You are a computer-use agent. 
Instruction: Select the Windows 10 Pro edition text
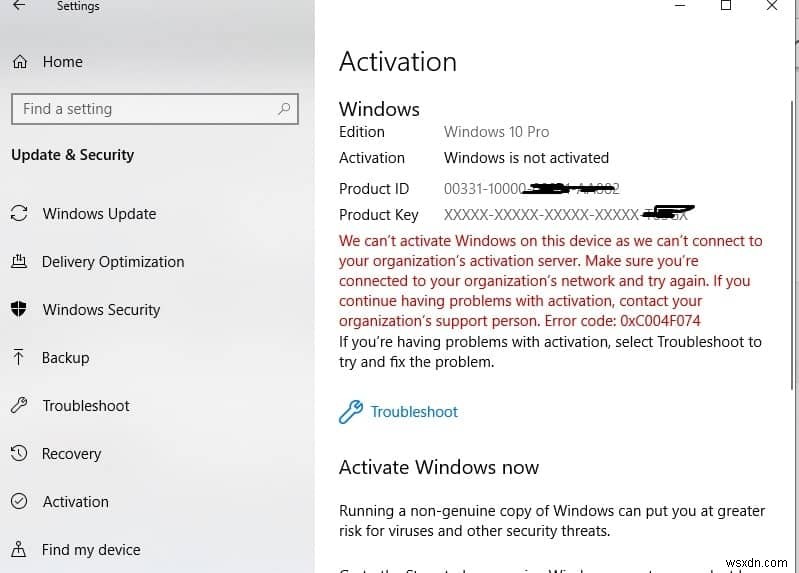496,132
